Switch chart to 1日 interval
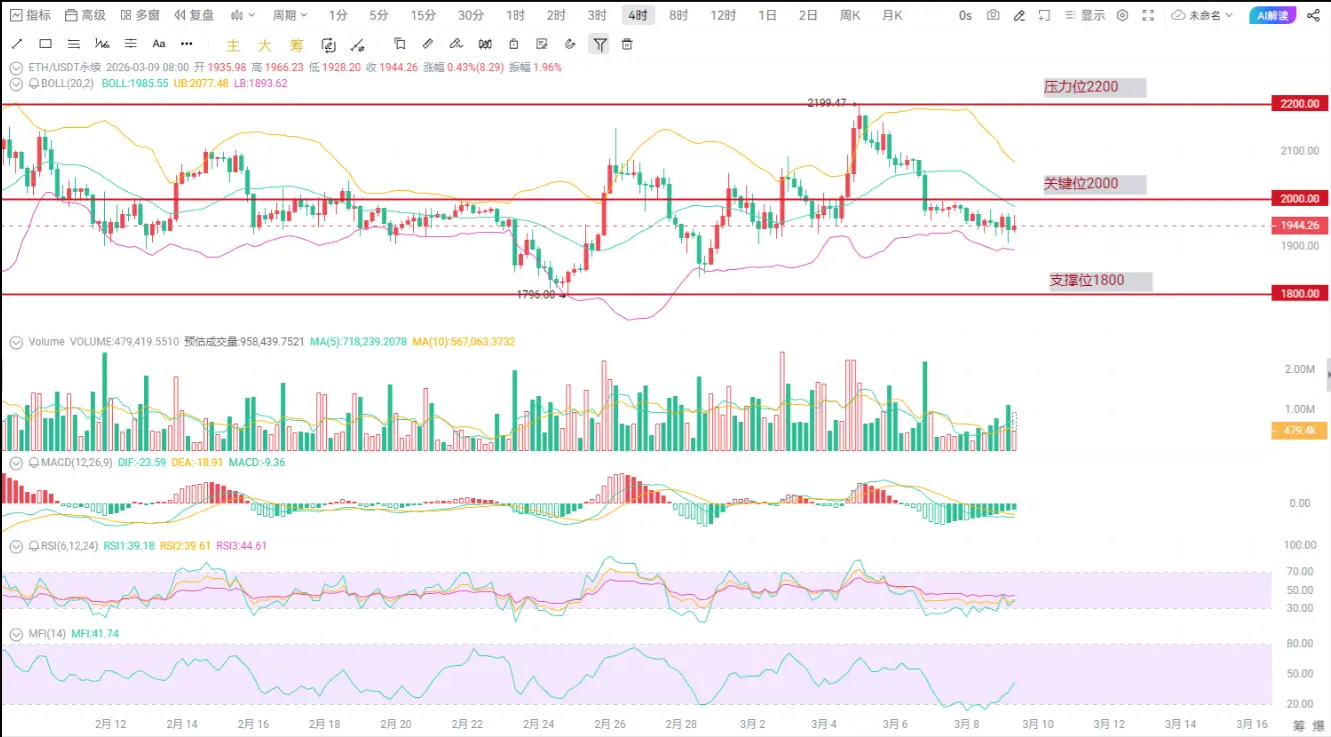Viewport: 1331px width, 737px height. 767,15
